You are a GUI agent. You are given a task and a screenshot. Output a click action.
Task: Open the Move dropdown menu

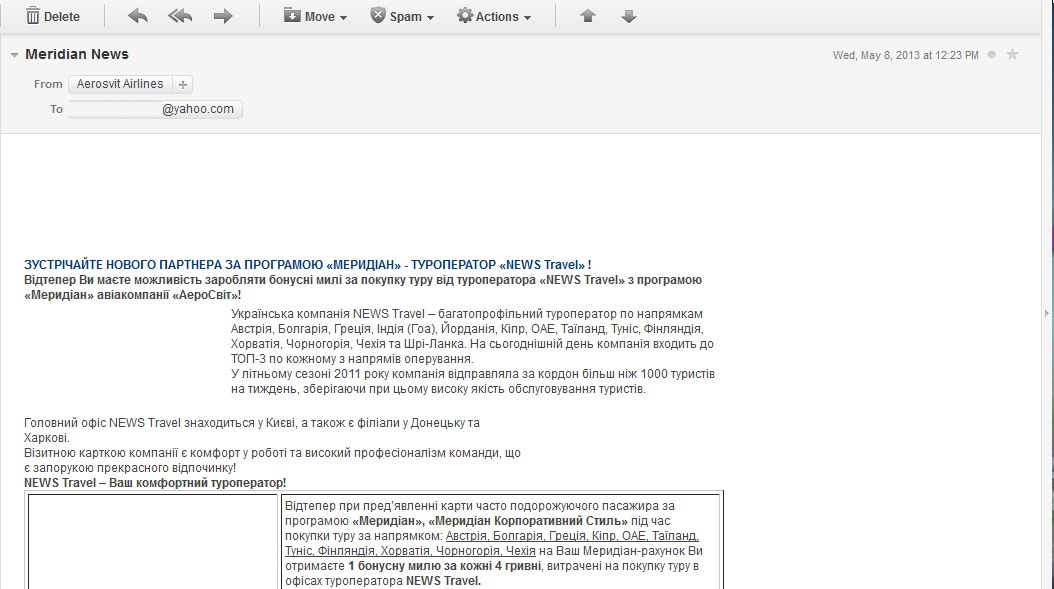pyautogui.click(x=315, y=16)
